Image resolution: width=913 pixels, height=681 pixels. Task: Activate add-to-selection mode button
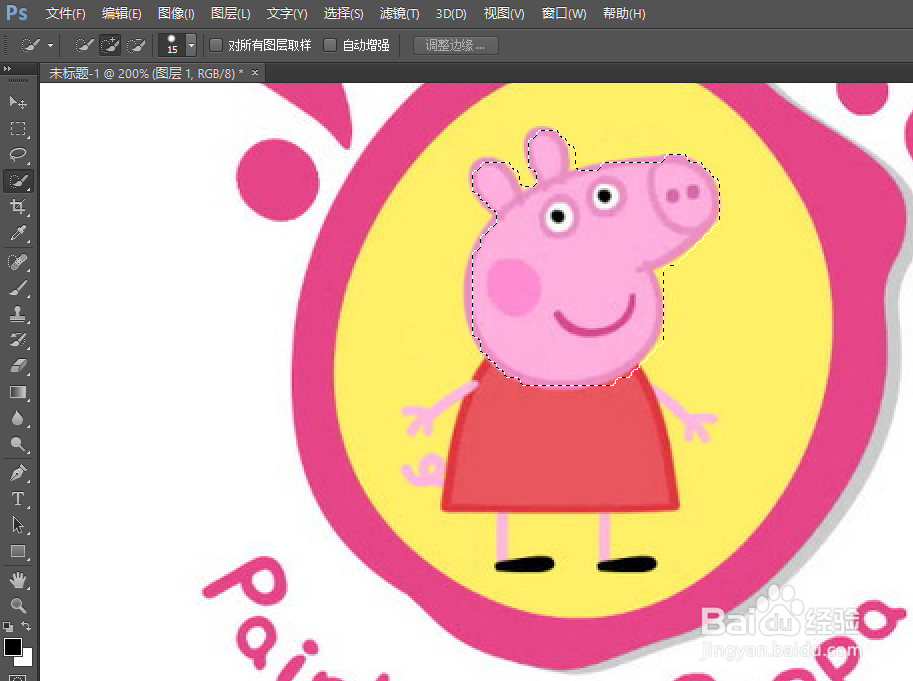[110, 44]
